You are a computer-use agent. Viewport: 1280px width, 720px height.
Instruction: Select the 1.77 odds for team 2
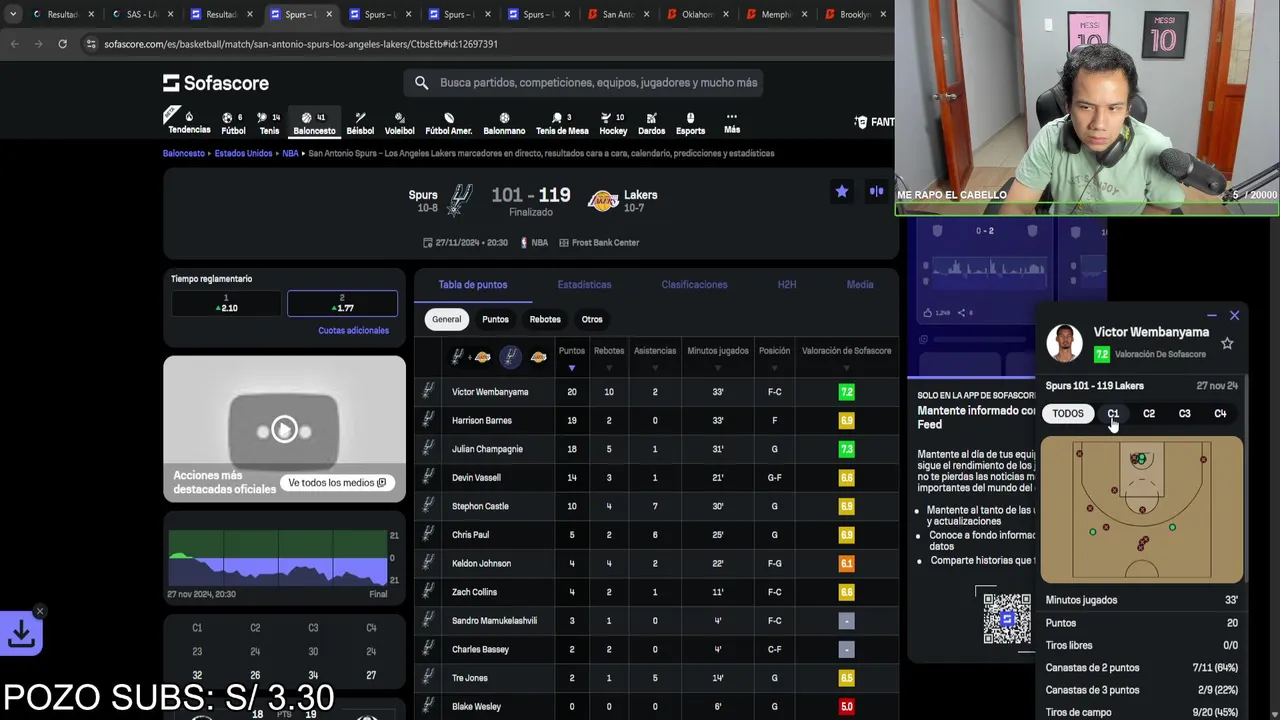342,303
